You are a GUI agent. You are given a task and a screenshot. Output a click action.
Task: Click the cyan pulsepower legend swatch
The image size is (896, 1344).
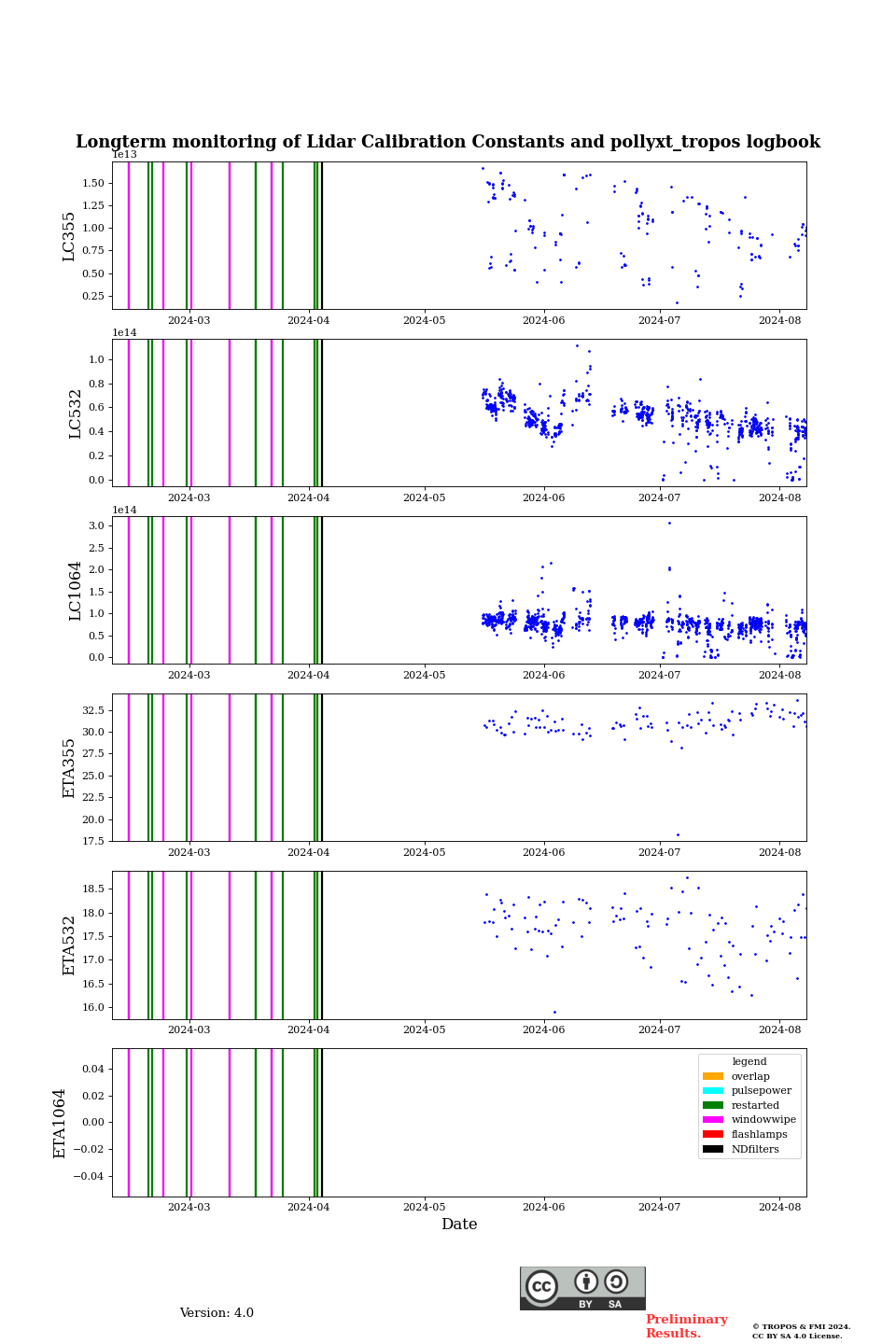click(x=713, y=1091)
